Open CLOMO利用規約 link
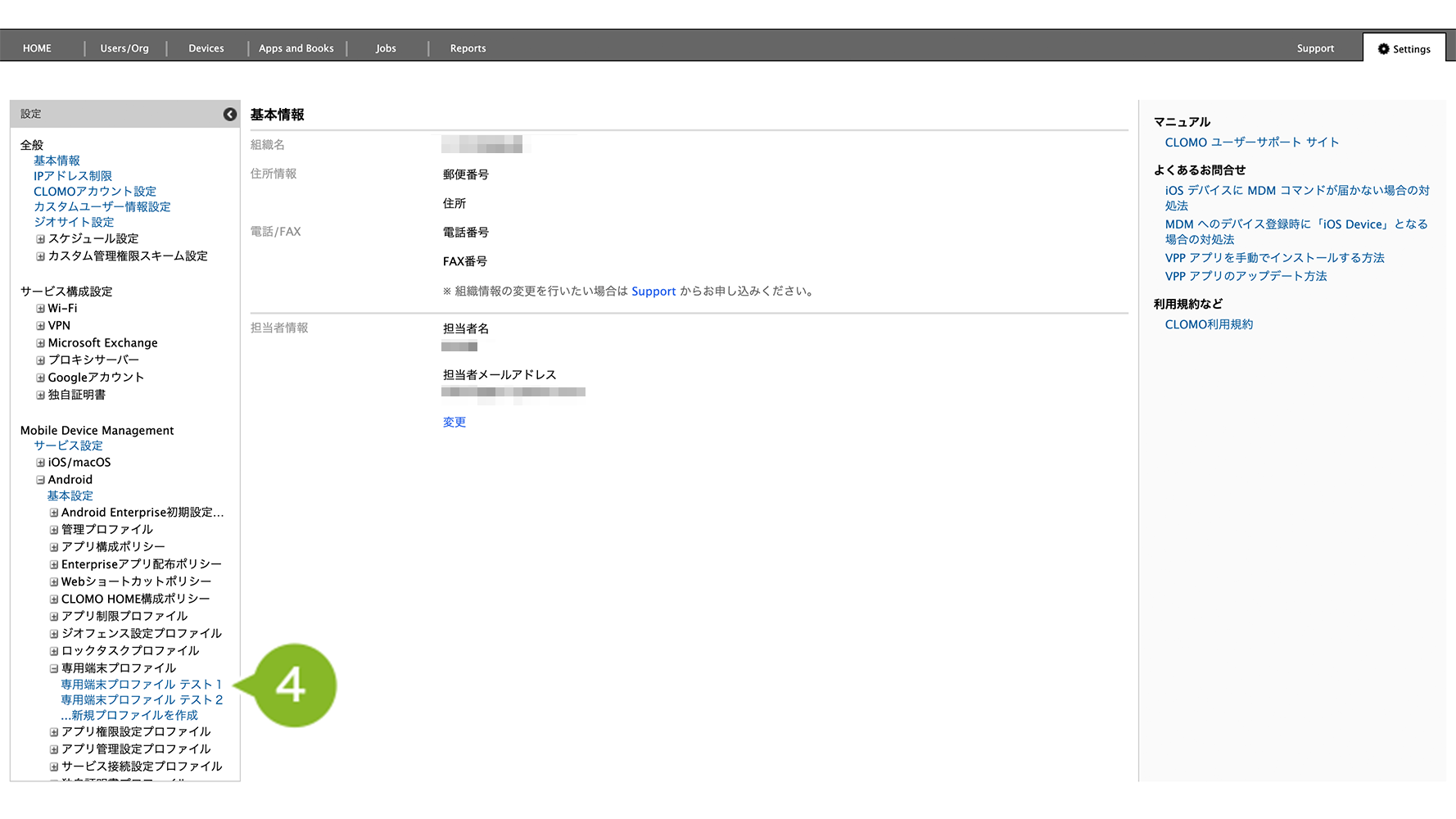 pyautogui.click(x=1209, y=325)
